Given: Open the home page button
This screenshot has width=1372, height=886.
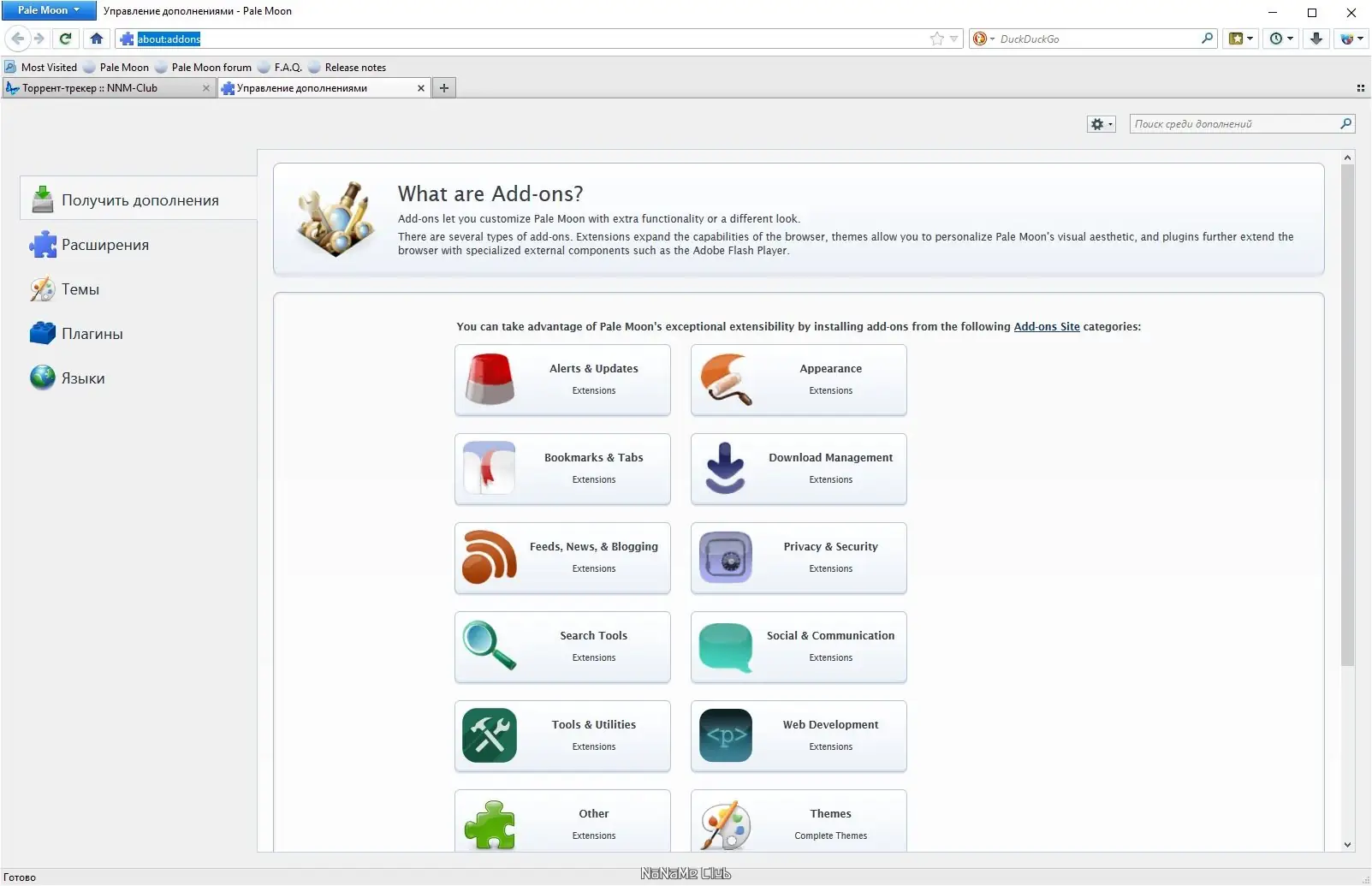Looking at the screenshot, I should click(x=97, y=39).
